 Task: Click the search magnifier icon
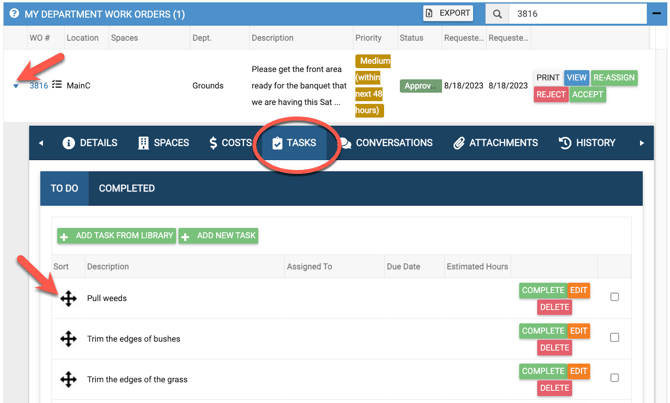coord(497,14)
